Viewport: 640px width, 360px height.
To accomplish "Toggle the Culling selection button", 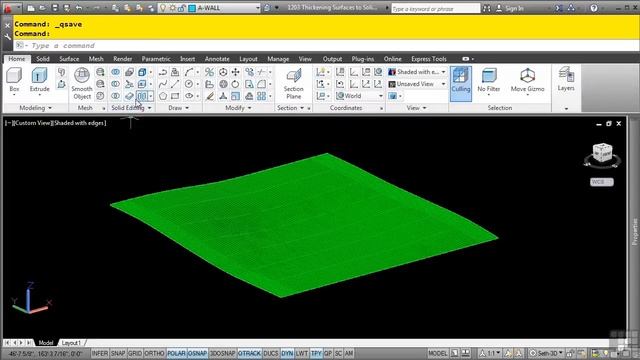I will [x=460, y=83].
